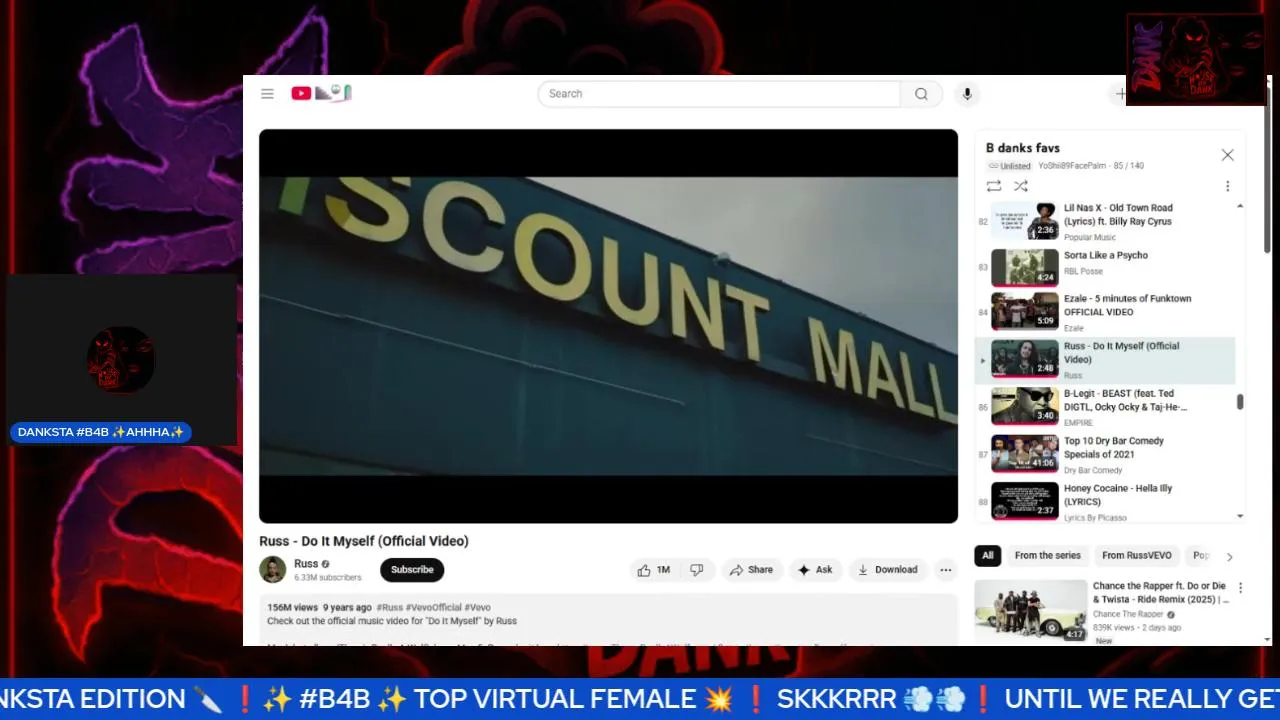Open the Sorta Like a Psycho title

click(1105, 256)
